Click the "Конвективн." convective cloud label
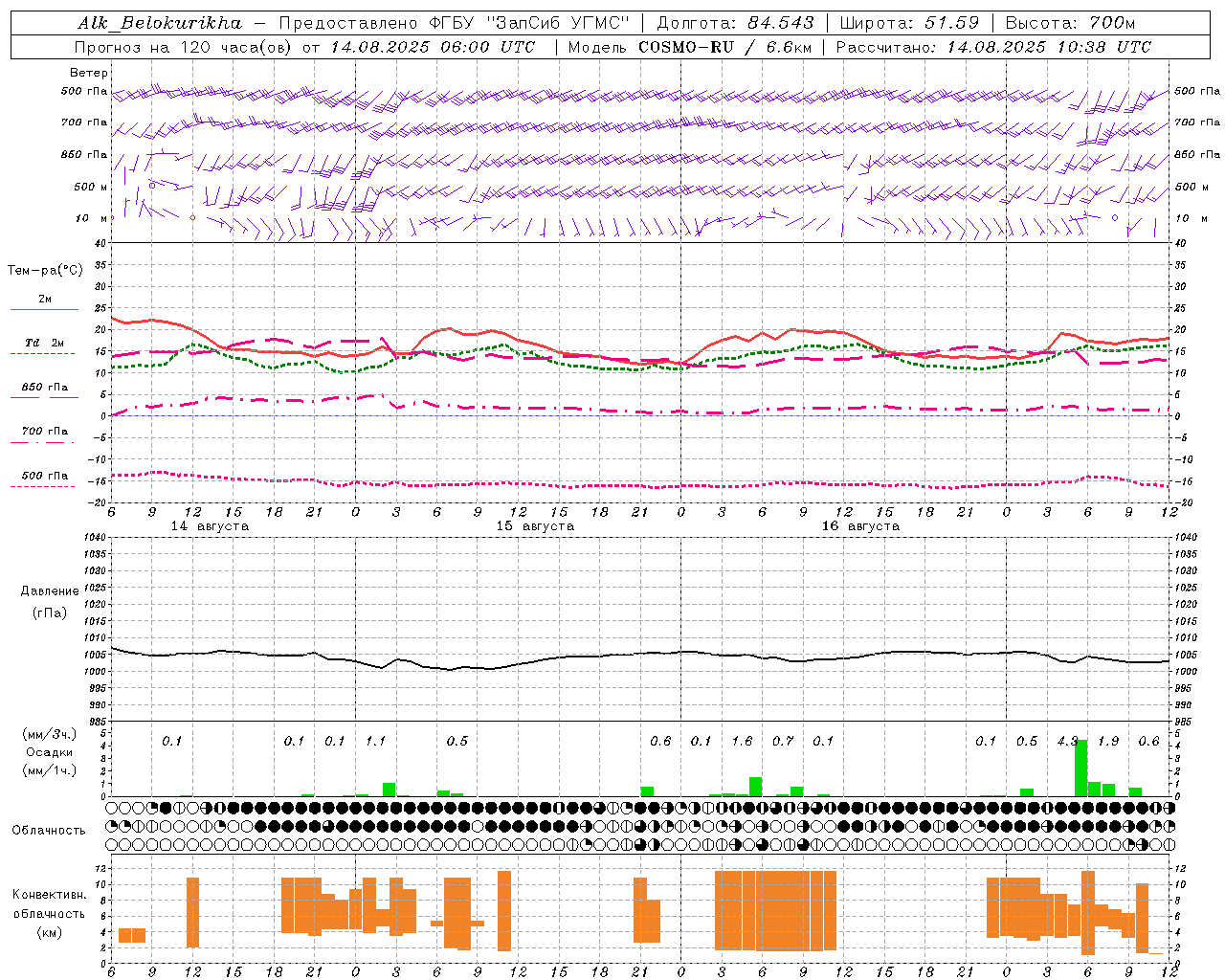 coord(49,895)
